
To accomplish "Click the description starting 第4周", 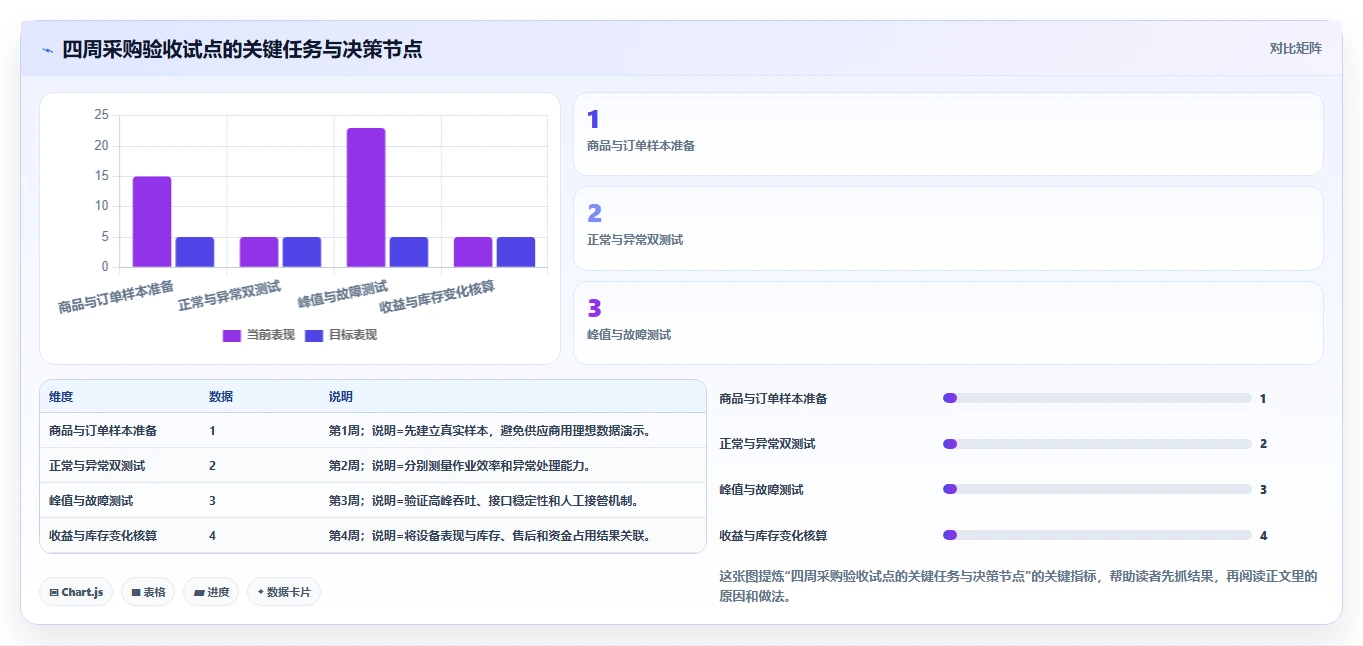I will click(x=490, y=536).
